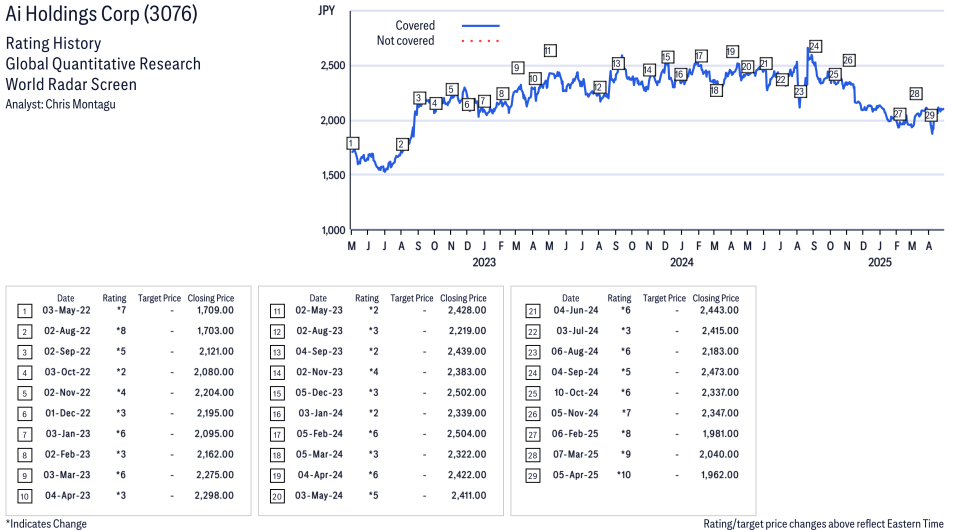Click row number box 27 in the third table
Image resolution: width=955 pixels, height=530 pixels.
(x=532, y=435)
